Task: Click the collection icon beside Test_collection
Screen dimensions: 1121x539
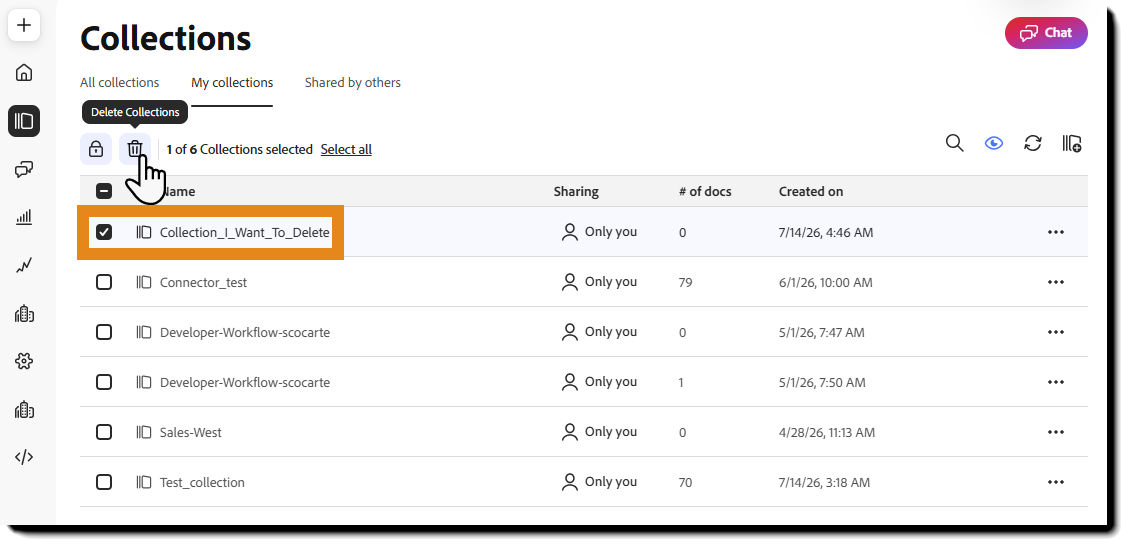Action: click(144, 482)
